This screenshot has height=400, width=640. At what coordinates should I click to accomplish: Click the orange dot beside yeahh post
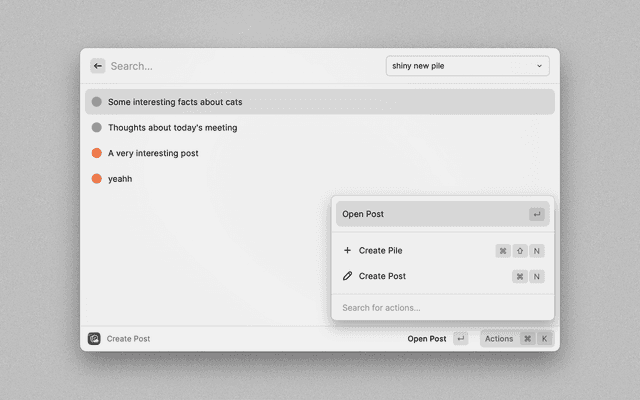[x=96, y=179]
